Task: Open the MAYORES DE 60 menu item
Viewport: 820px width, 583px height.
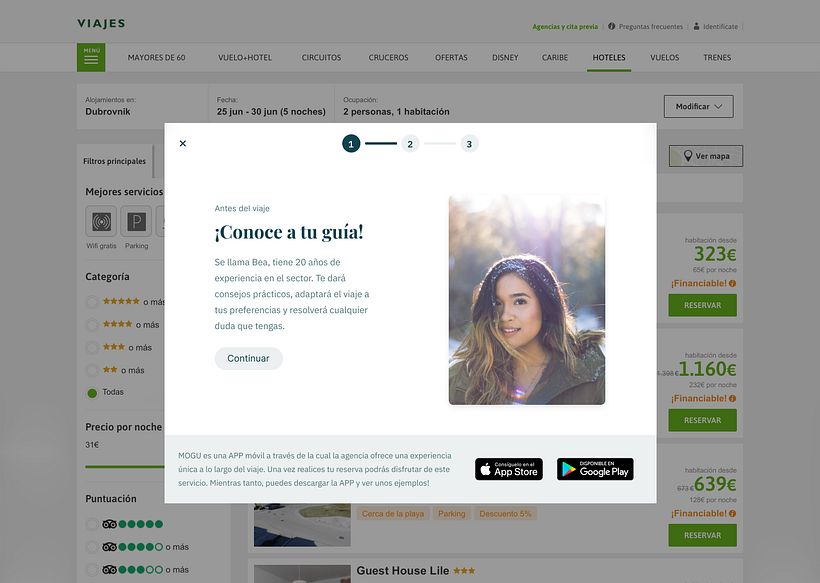Action: tap(156, 58)
